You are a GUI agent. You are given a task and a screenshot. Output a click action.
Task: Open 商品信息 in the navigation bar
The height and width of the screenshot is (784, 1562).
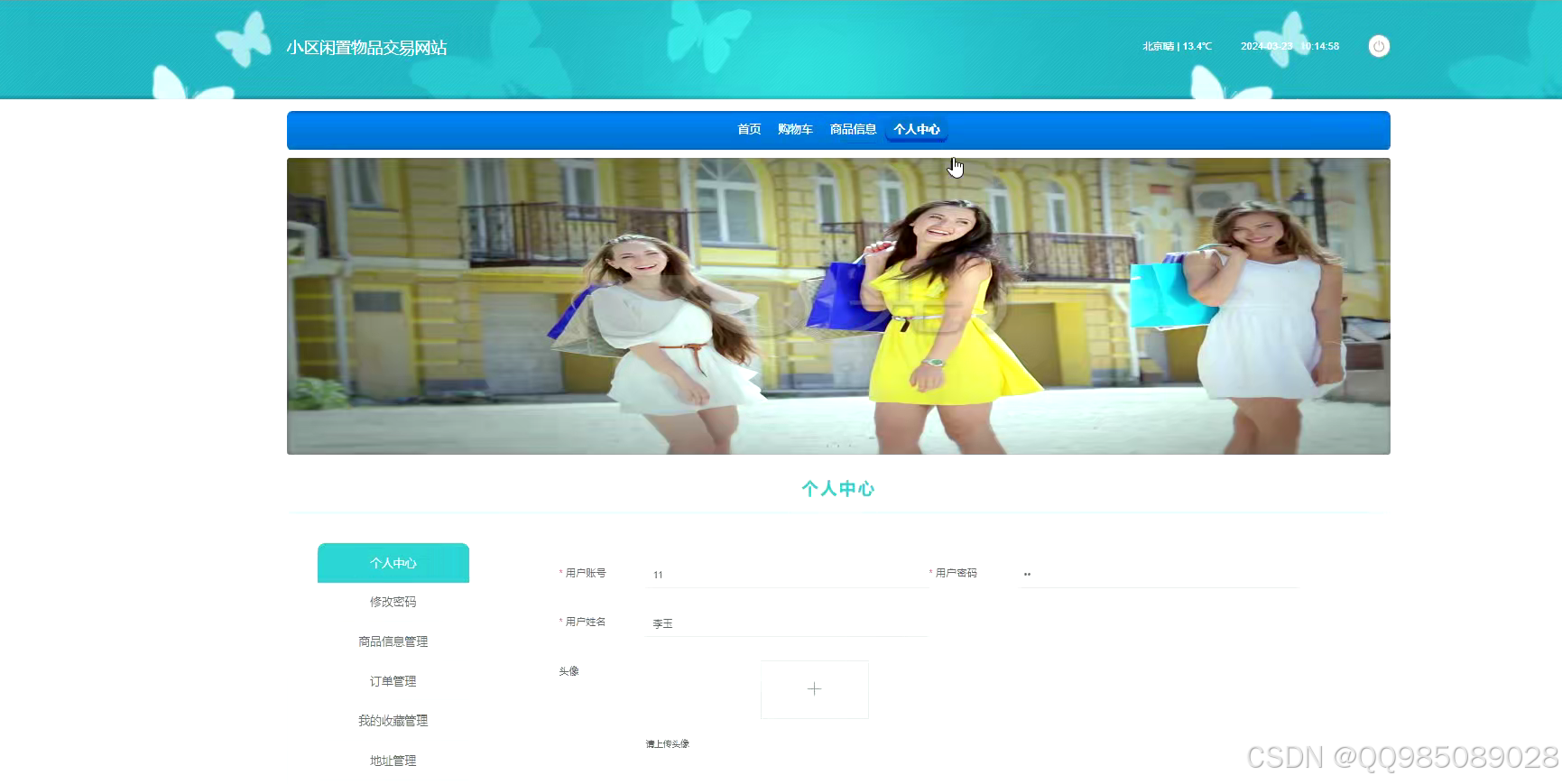853,129
